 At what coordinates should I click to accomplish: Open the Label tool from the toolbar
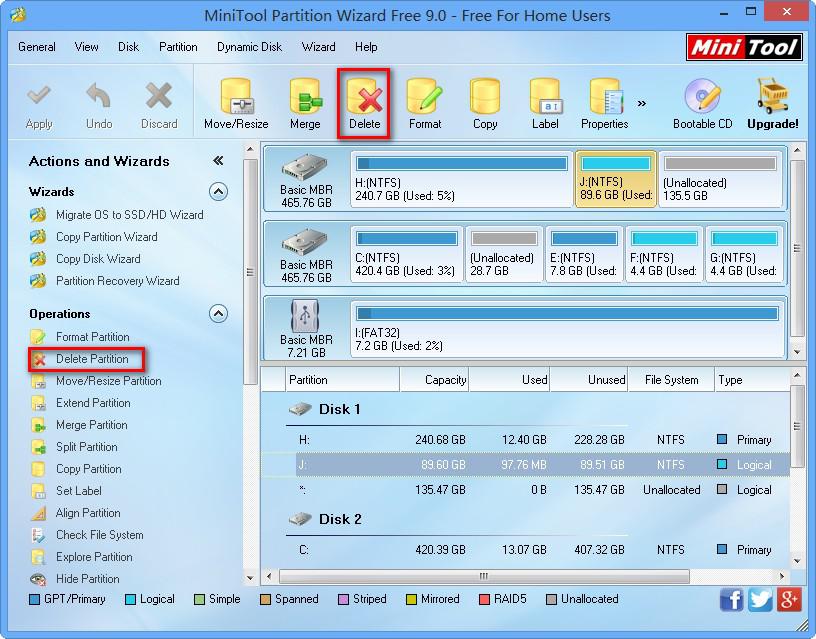pos(545,100)
